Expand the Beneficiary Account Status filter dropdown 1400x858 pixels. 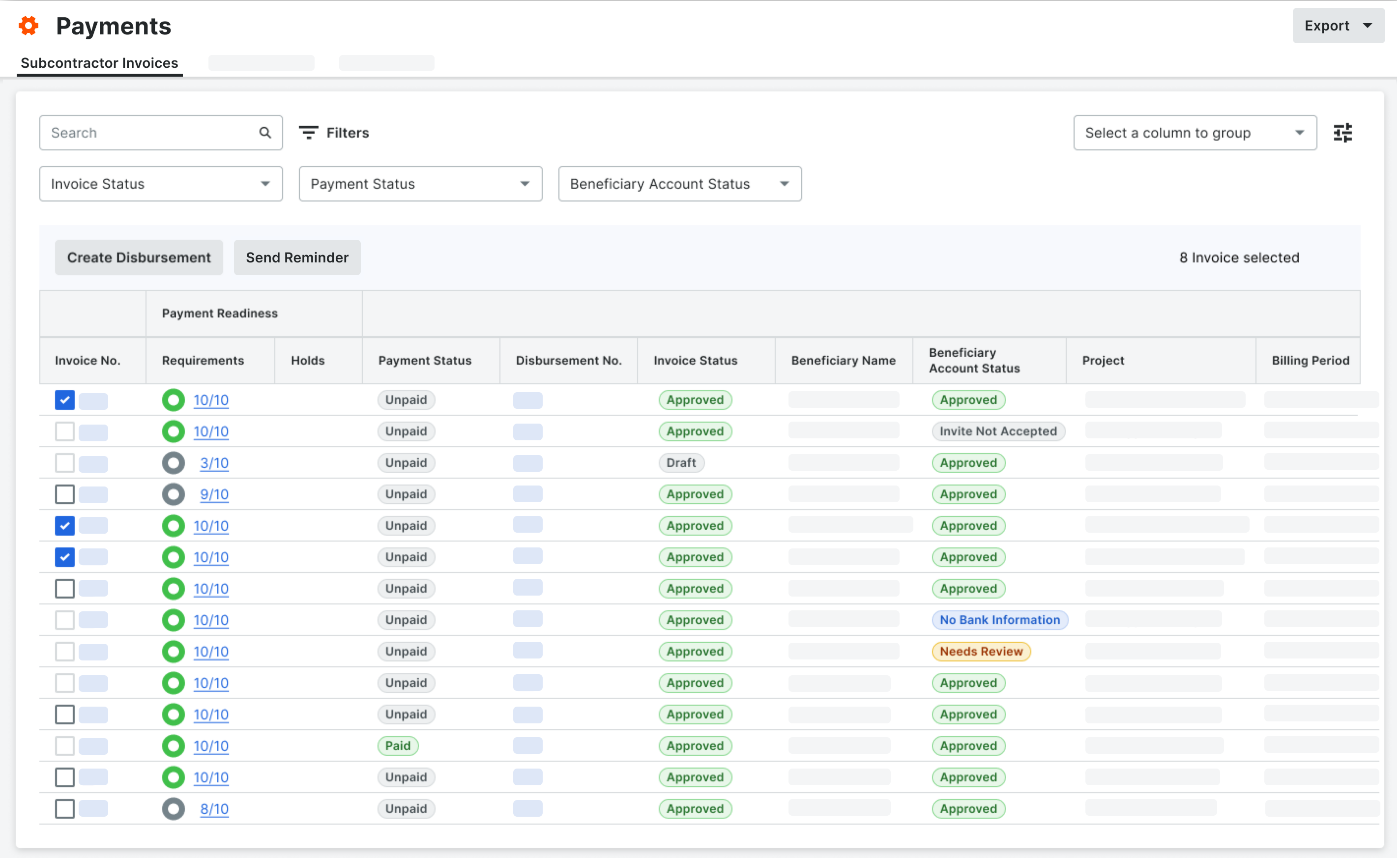pyautogui.click(x=681, y=184)
